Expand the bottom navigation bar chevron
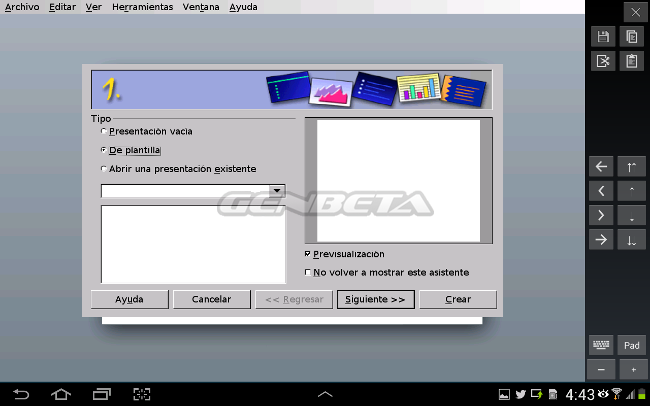The image size is (650, 406). [x=325, y=393]
